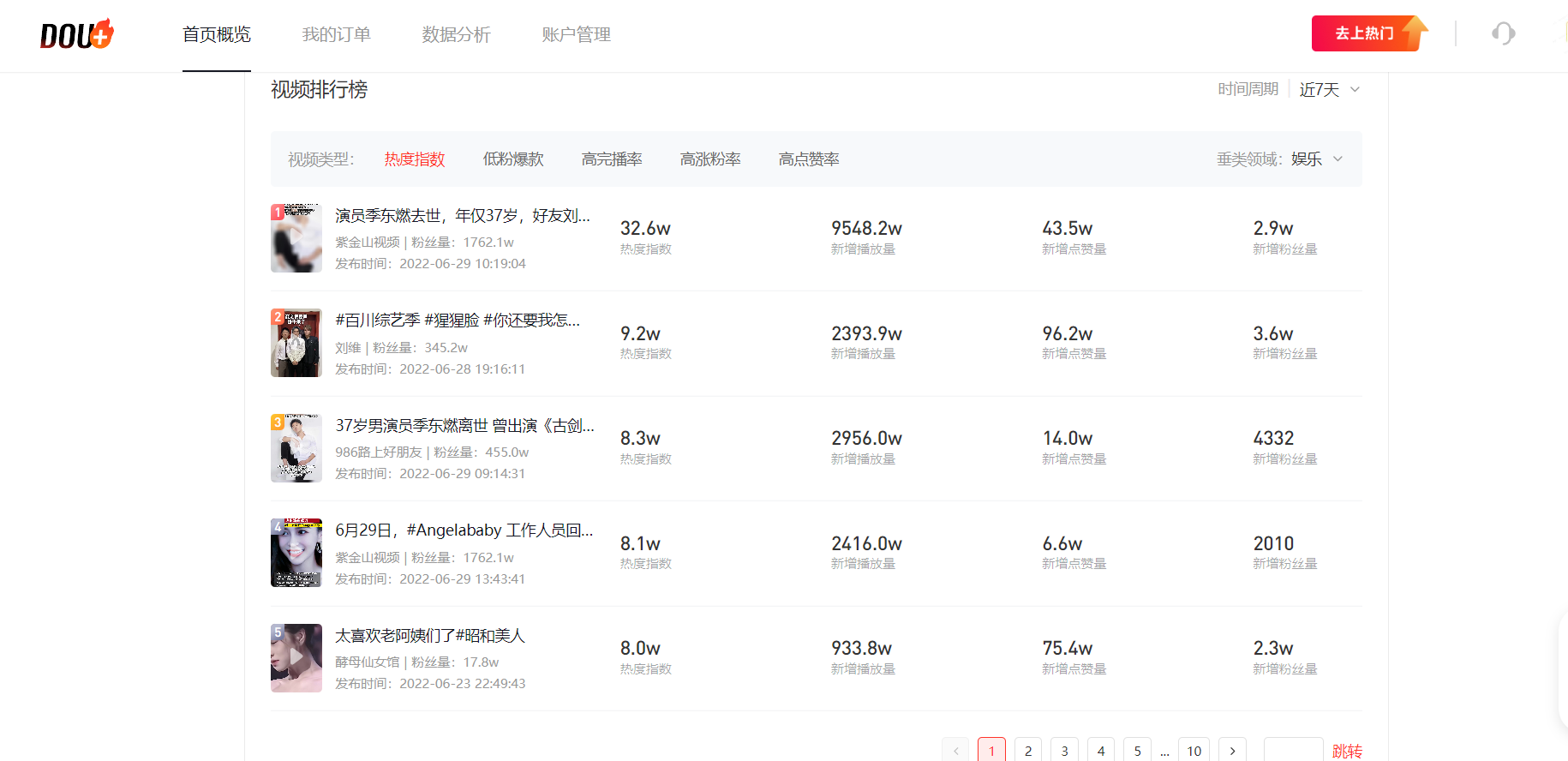This screenshot has height=761, width=1568.
Task: Go to page 2 in pagination
Action: (x=1028, y=750)
